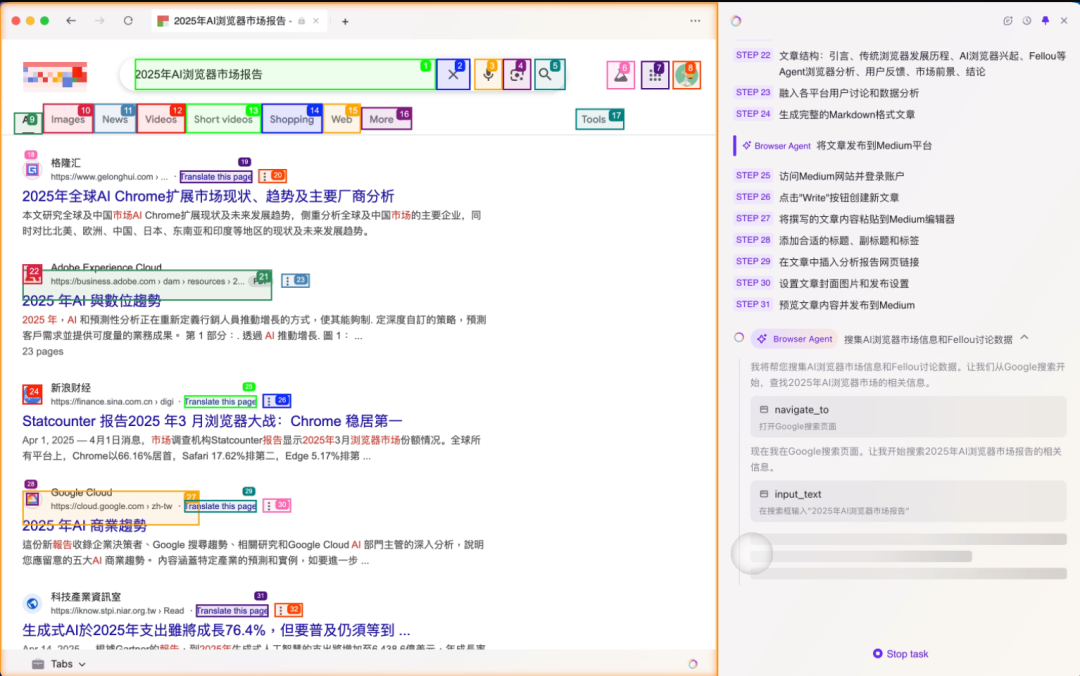1080x676 pixels.
Task: Click the spinner icon at the page's bottom right
Action: click(x=693, y=664)
